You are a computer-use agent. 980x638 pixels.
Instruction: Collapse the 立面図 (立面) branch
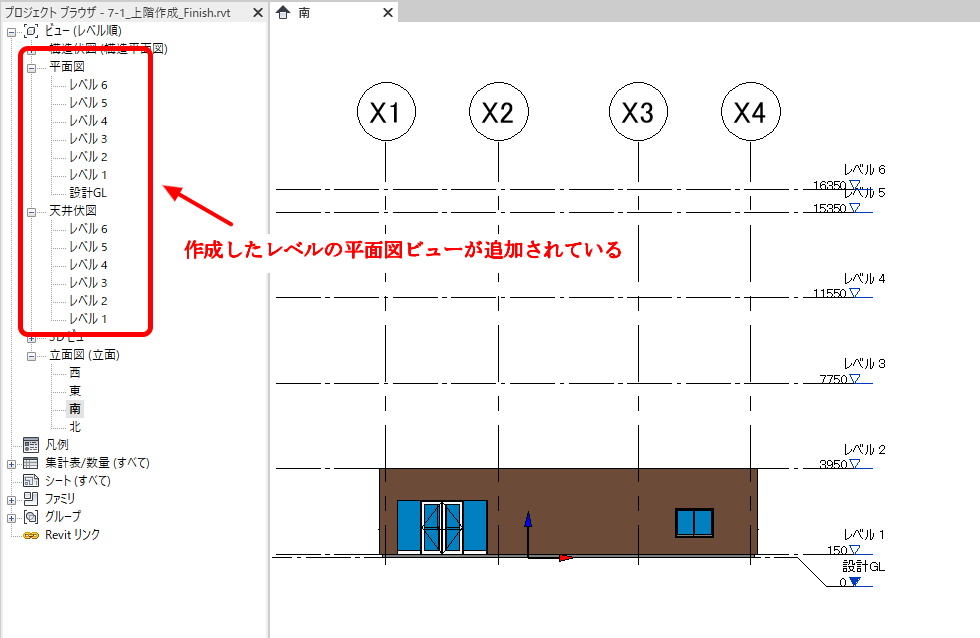click(x=31, y=356)
